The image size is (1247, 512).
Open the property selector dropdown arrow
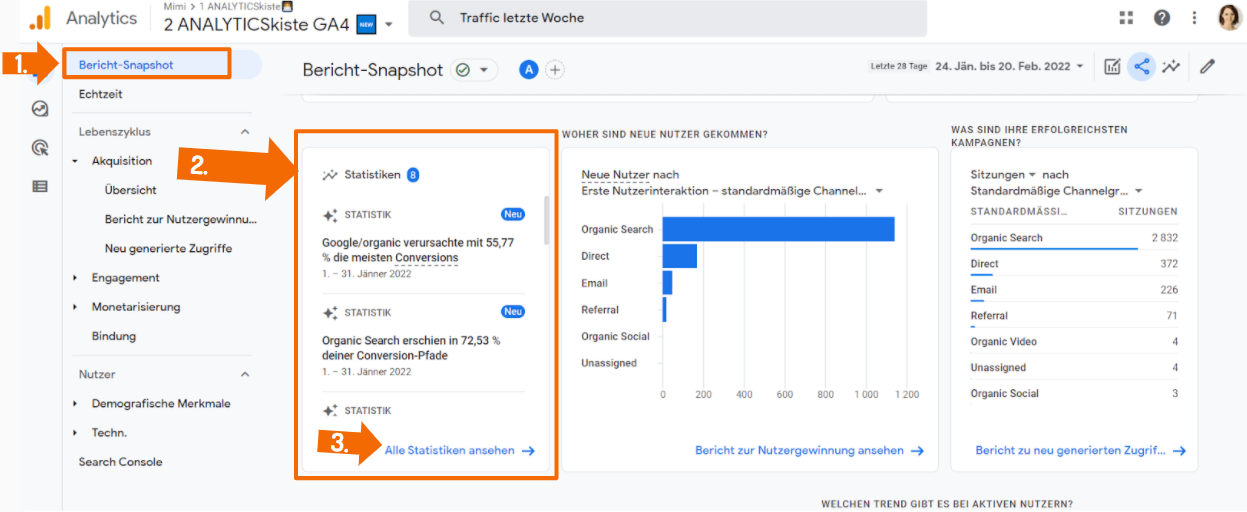click(388, 25)
